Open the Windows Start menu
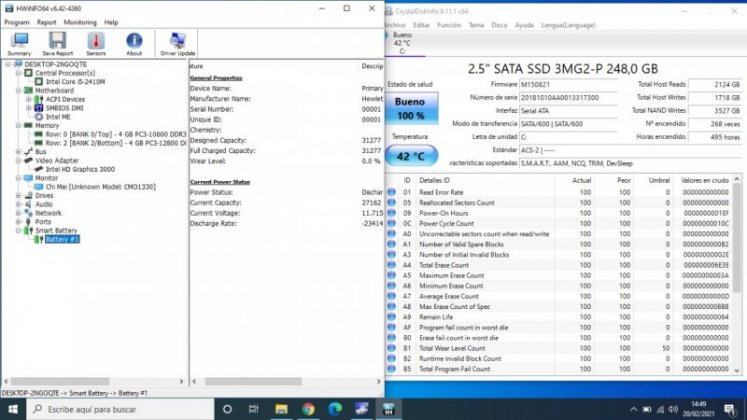This screenshot has height=420, width=747. pos(13,409)
